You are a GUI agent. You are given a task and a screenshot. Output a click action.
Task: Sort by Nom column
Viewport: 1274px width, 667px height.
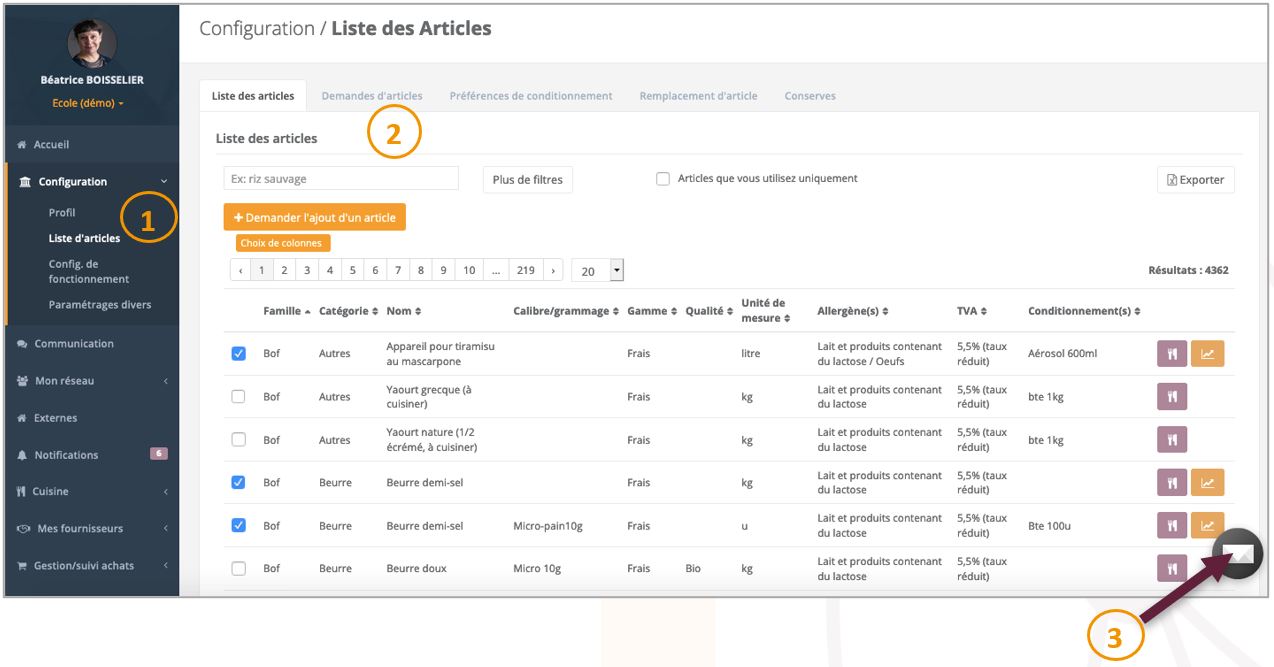point(404,311)
